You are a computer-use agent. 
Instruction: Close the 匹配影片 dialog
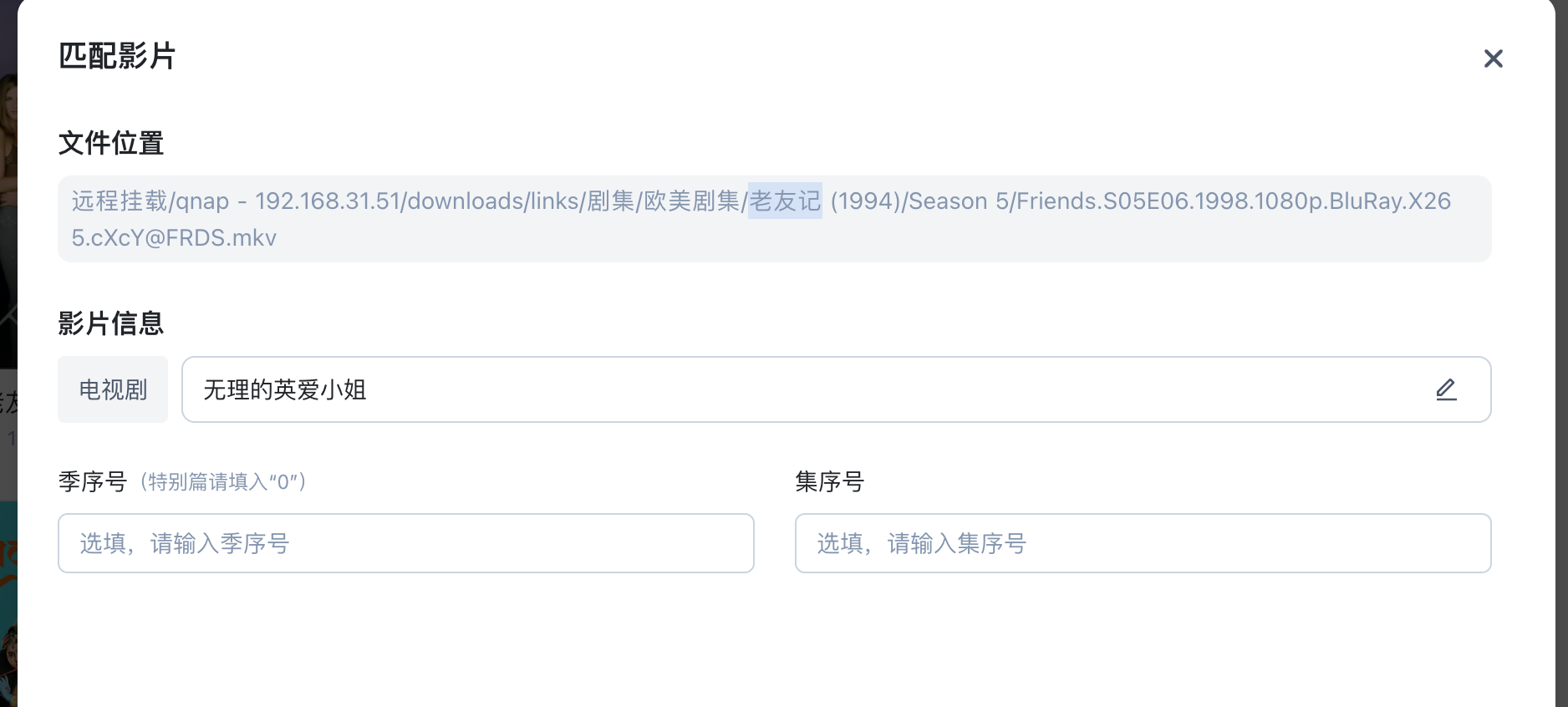point(1493,58)
